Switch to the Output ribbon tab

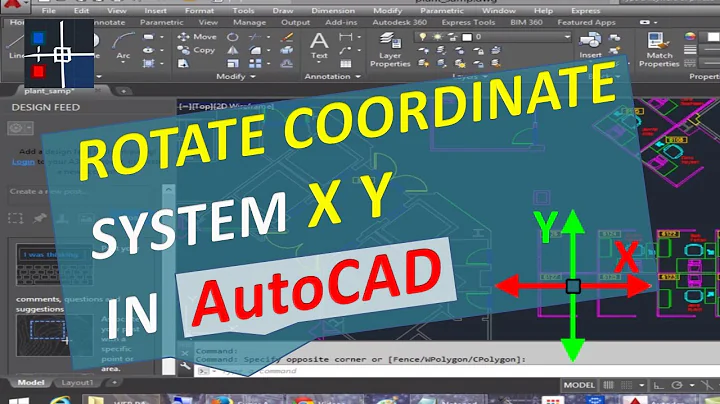coord(295,22)
